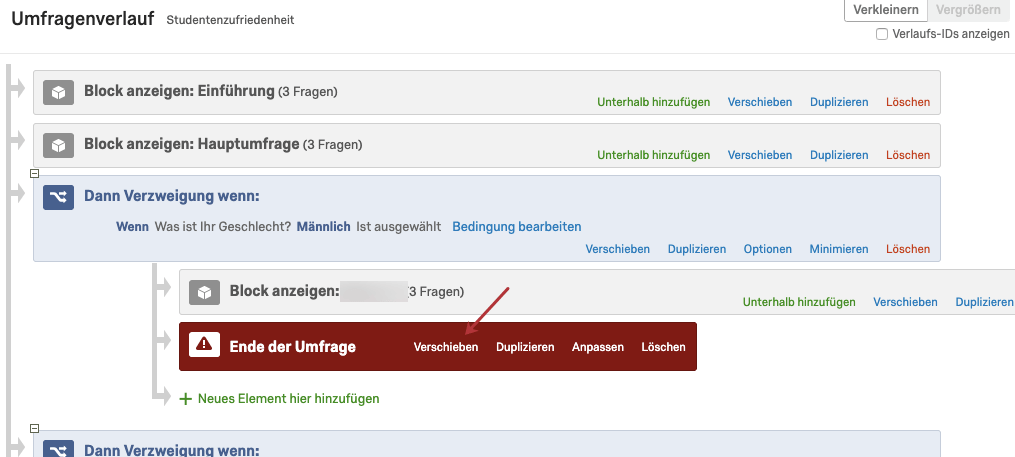Screen dimensions: 1015x457
Task: Click the Vergrößern zoom button
Action: [968, 10]
